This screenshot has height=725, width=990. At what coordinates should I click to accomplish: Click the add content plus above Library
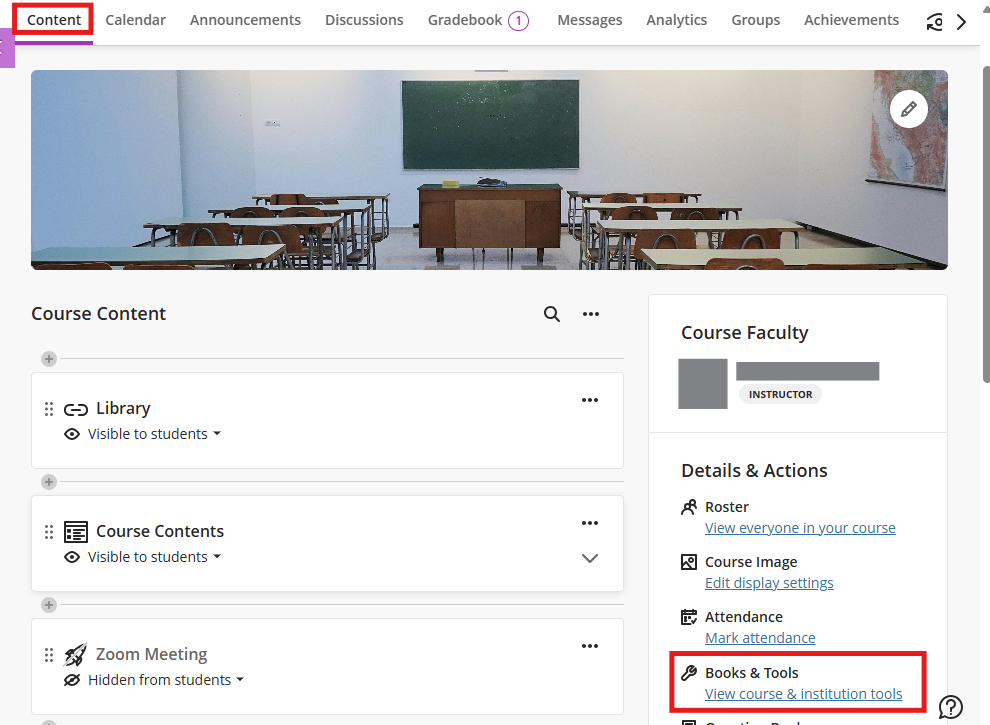tap(49, 359)
